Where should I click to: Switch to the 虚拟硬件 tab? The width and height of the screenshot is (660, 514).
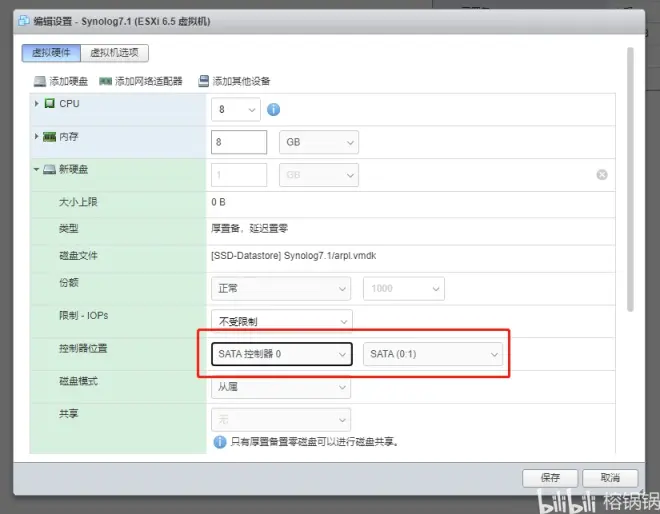click(51, 53)
